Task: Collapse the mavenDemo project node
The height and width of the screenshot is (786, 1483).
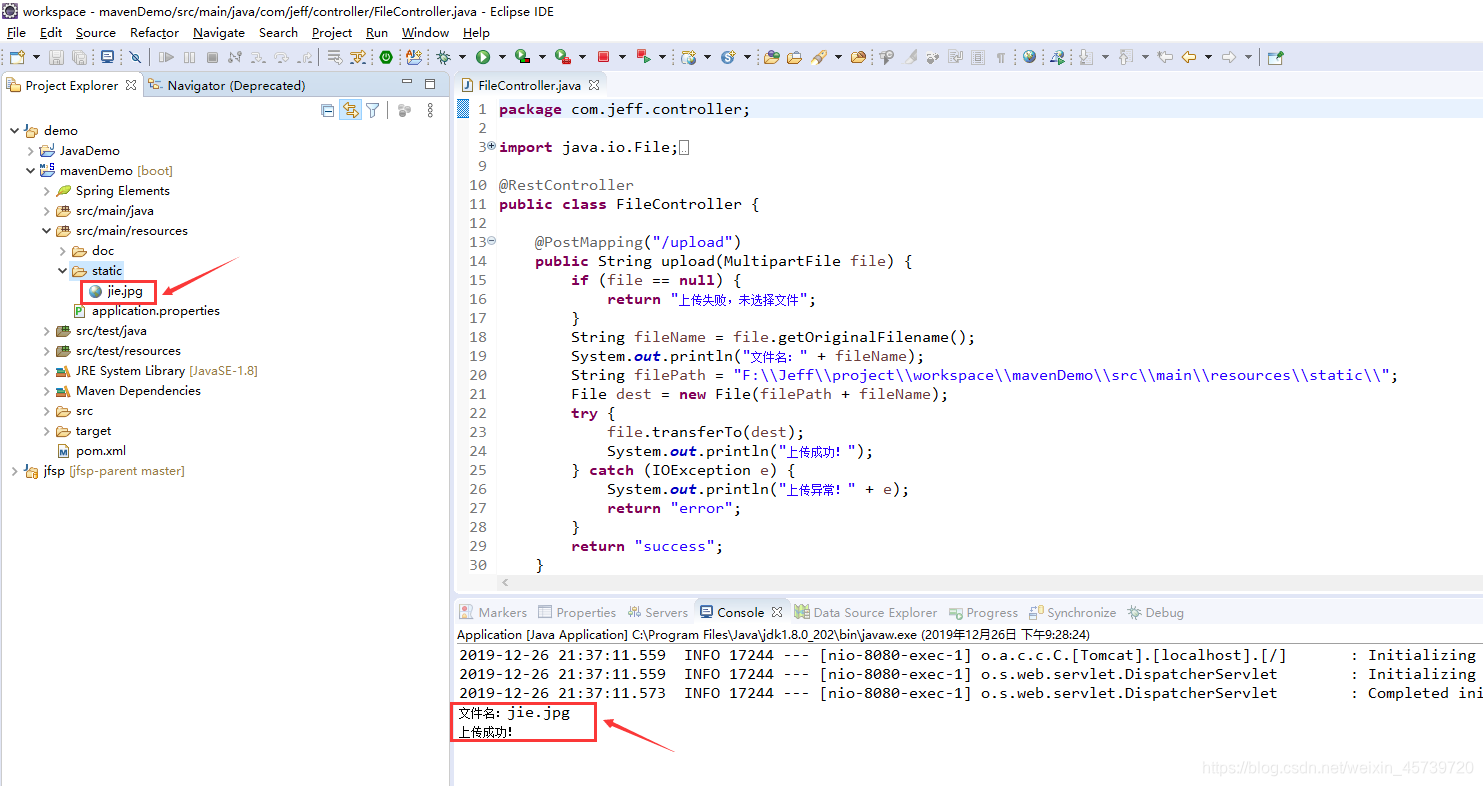Action: coord(31,171)
